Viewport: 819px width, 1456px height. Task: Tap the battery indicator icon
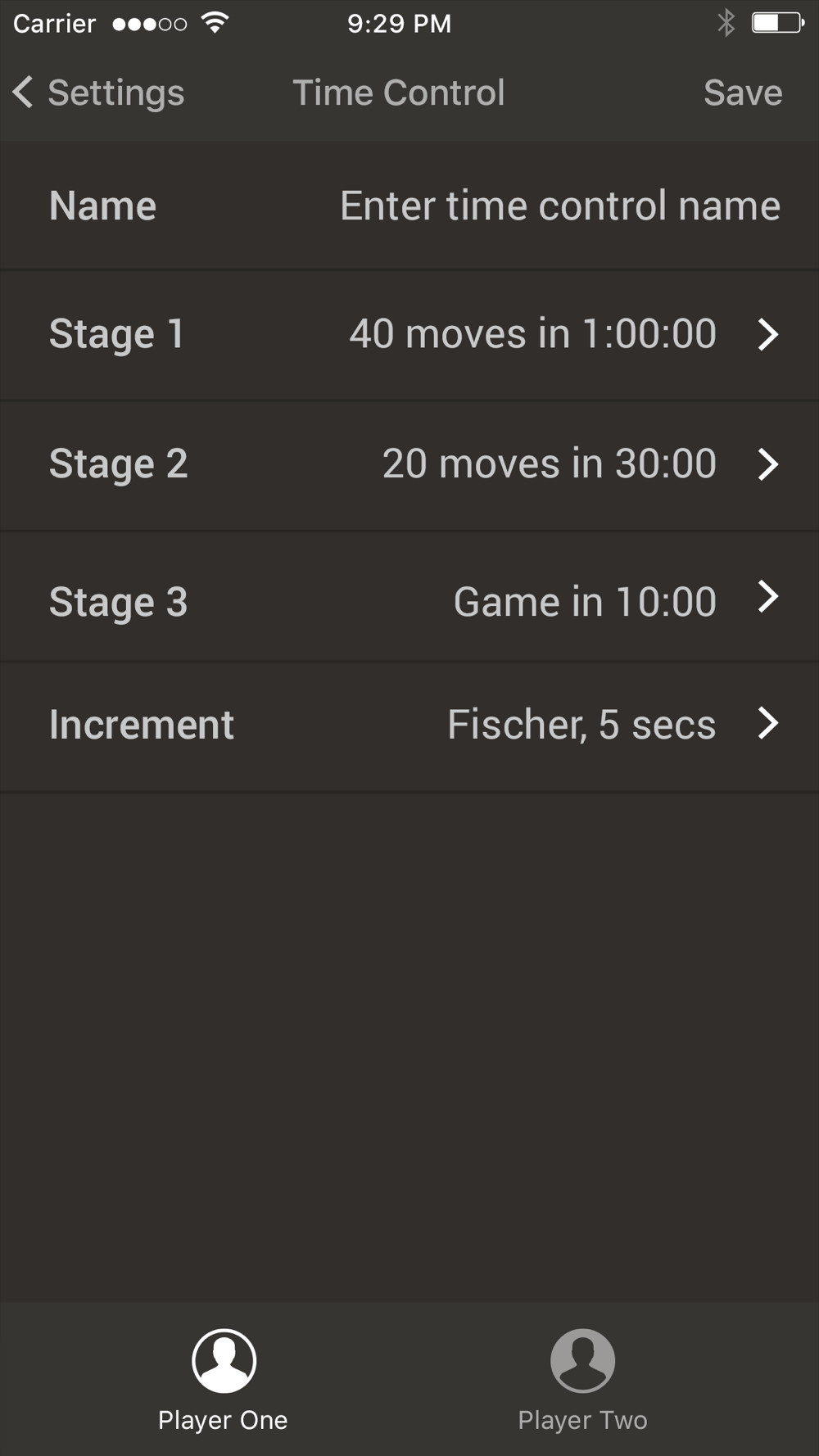[777, 23]
